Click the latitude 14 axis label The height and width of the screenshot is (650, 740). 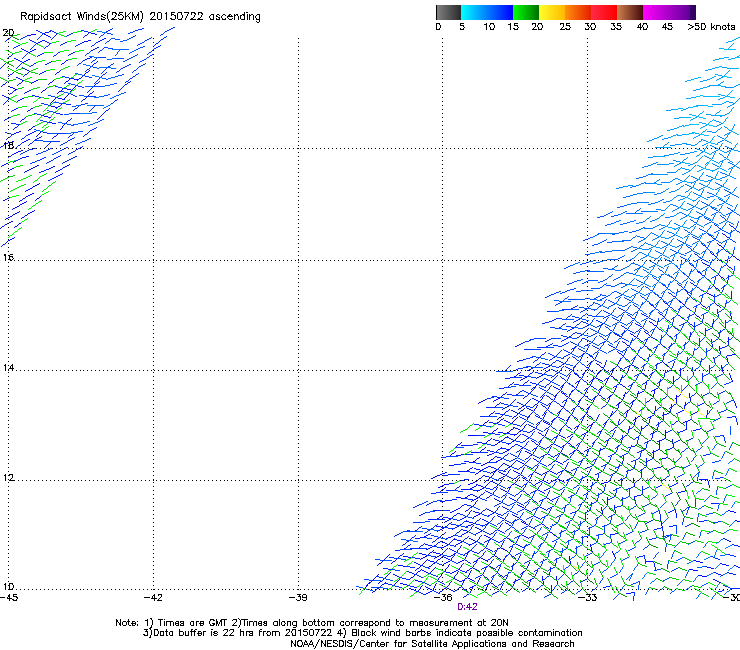[x=8, y=367]
